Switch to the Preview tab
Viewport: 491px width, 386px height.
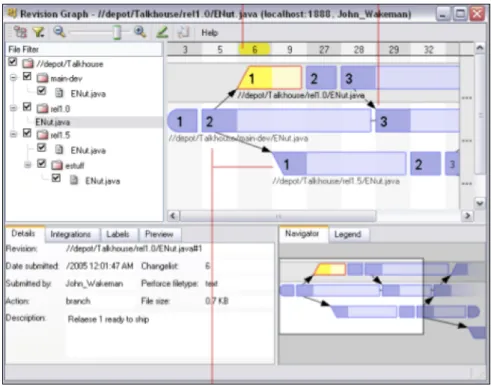click(x=159, y=234)
